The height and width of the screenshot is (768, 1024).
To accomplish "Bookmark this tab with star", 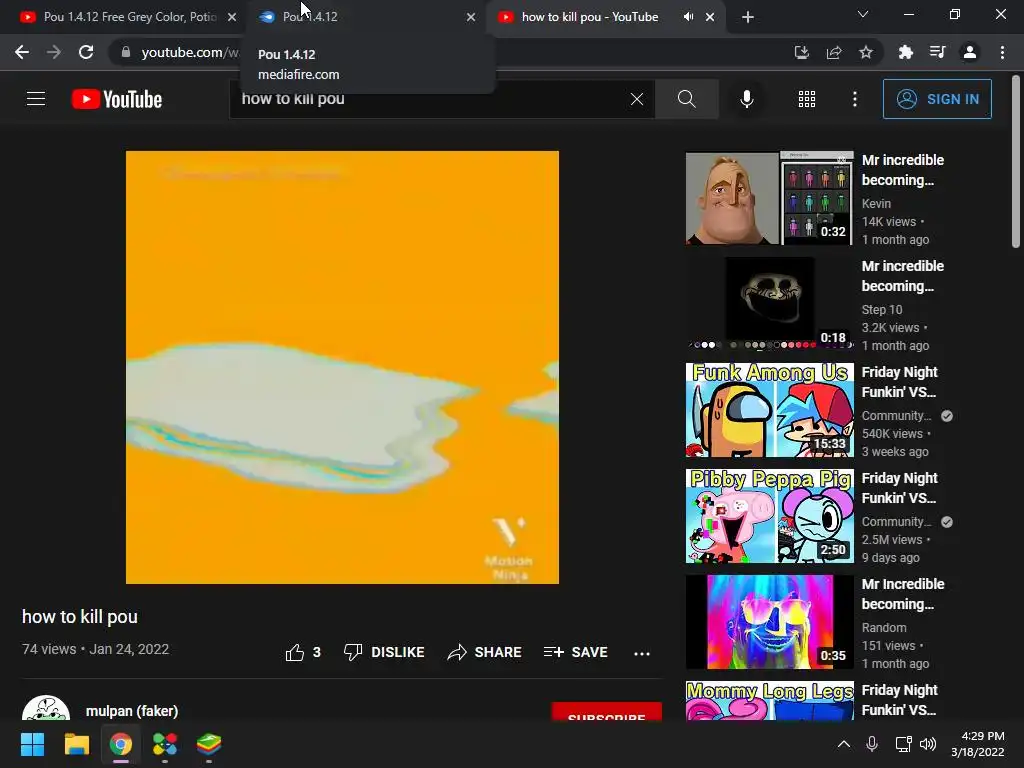I will [x=866, y=52].
